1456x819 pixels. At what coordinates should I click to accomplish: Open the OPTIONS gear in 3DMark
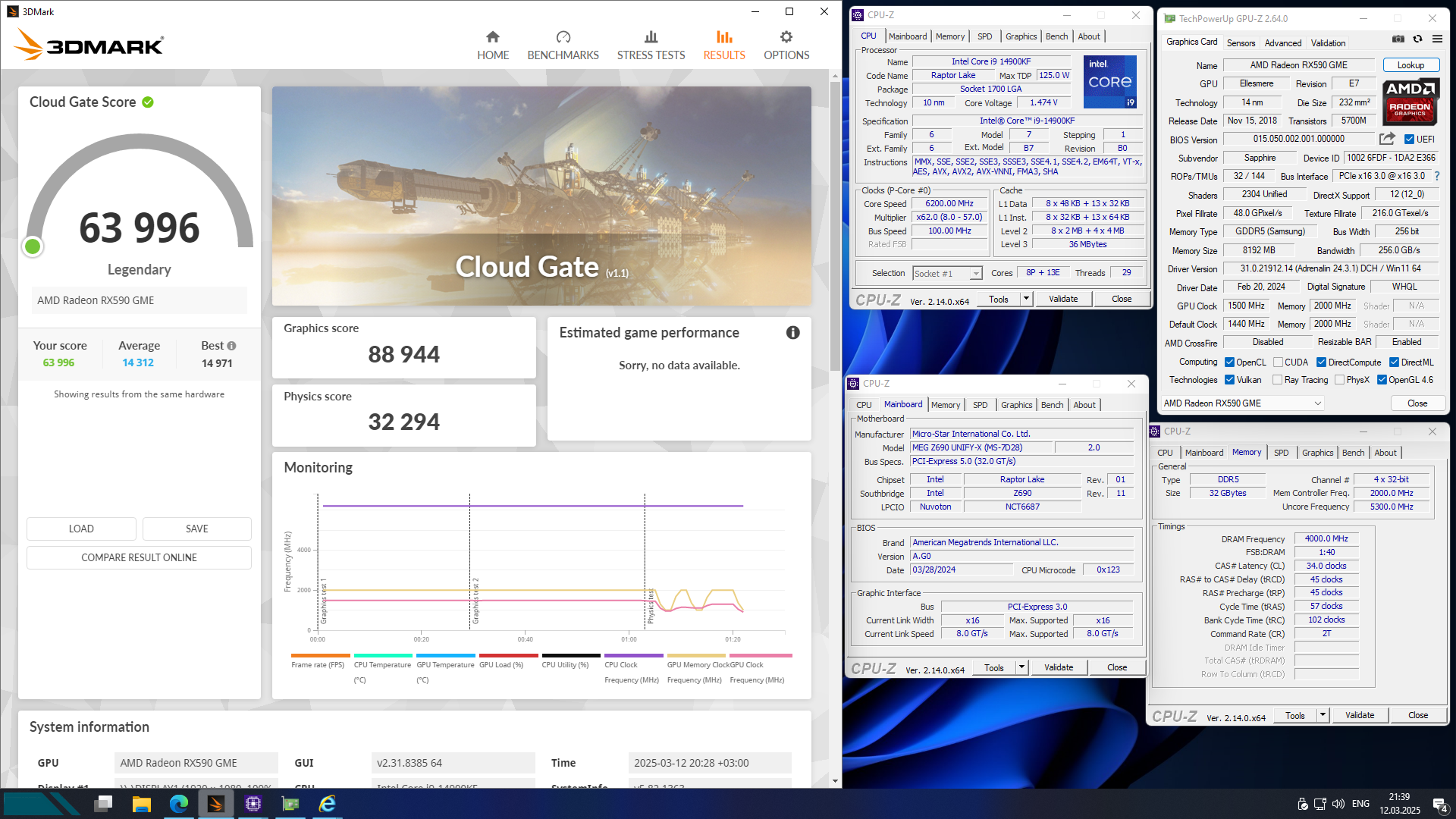coord(786,37)
